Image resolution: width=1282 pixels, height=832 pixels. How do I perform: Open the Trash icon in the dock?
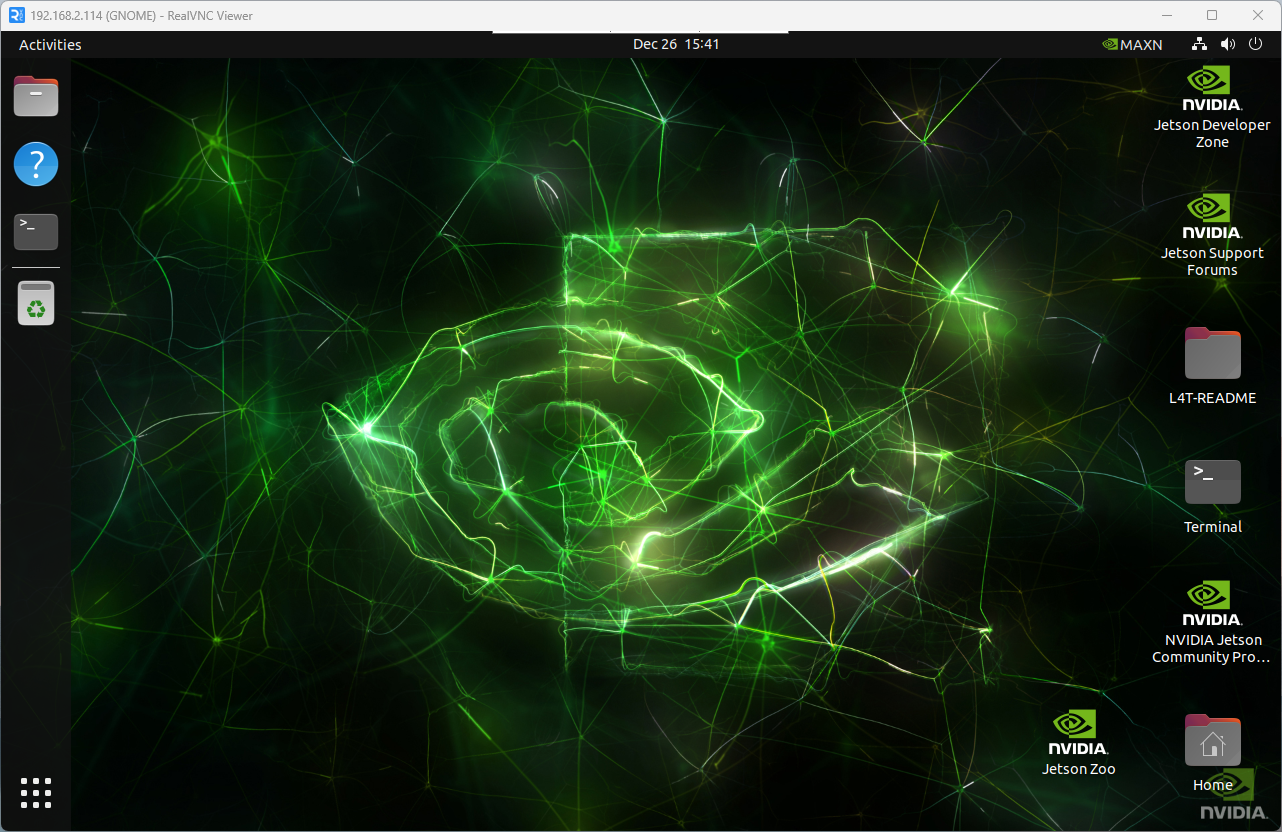coord(35,303)
